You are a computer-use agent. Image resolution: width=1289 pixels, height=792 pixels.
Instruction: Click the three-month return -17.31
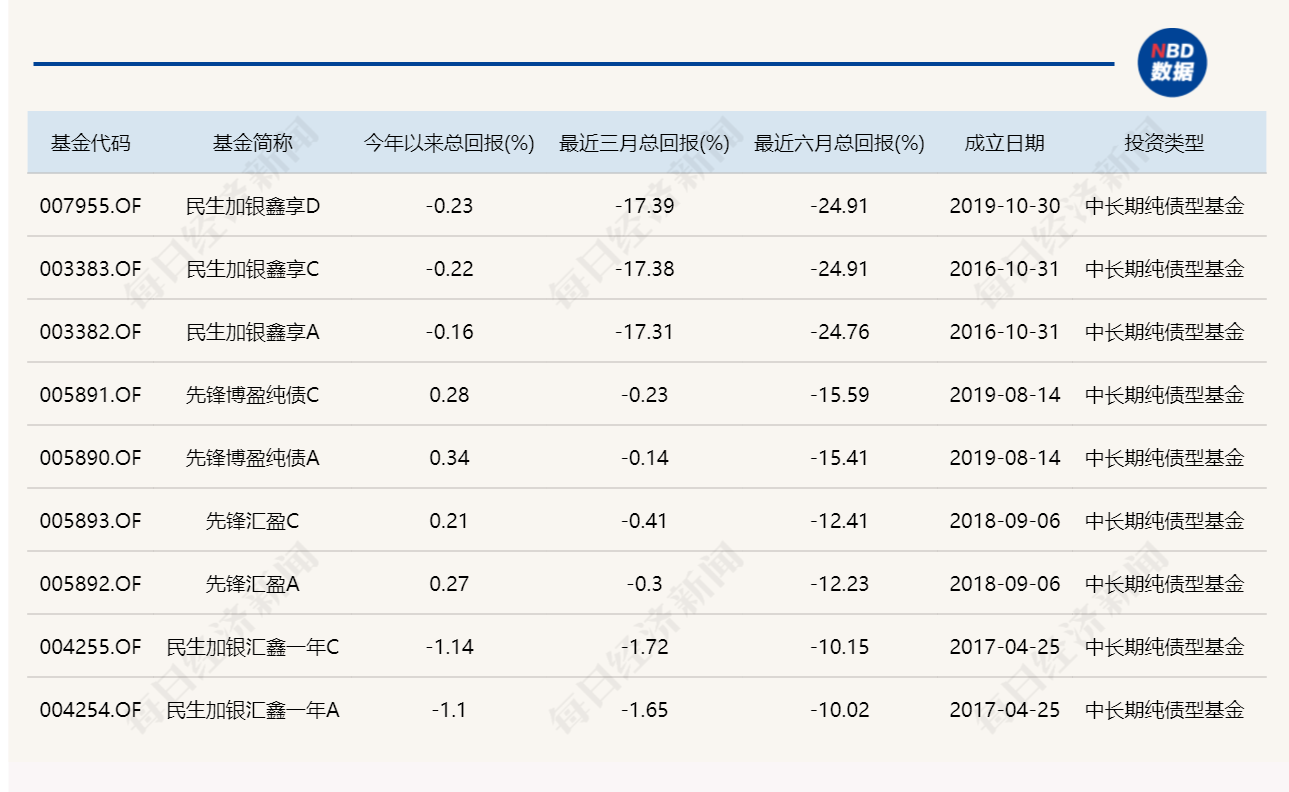644,332
